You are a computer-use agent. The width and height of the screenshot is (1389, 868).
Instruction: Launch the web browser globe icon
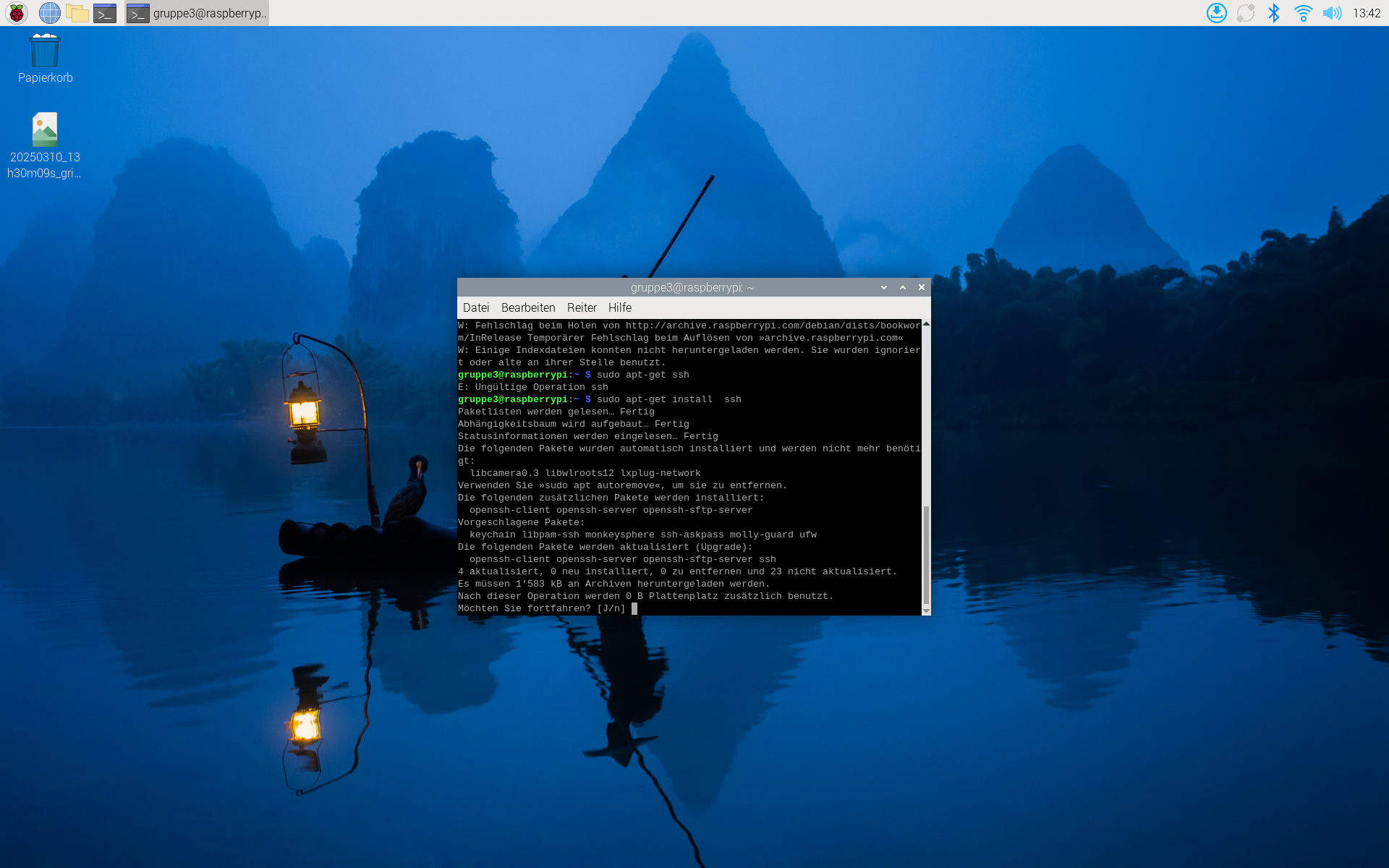click(49, 13)
